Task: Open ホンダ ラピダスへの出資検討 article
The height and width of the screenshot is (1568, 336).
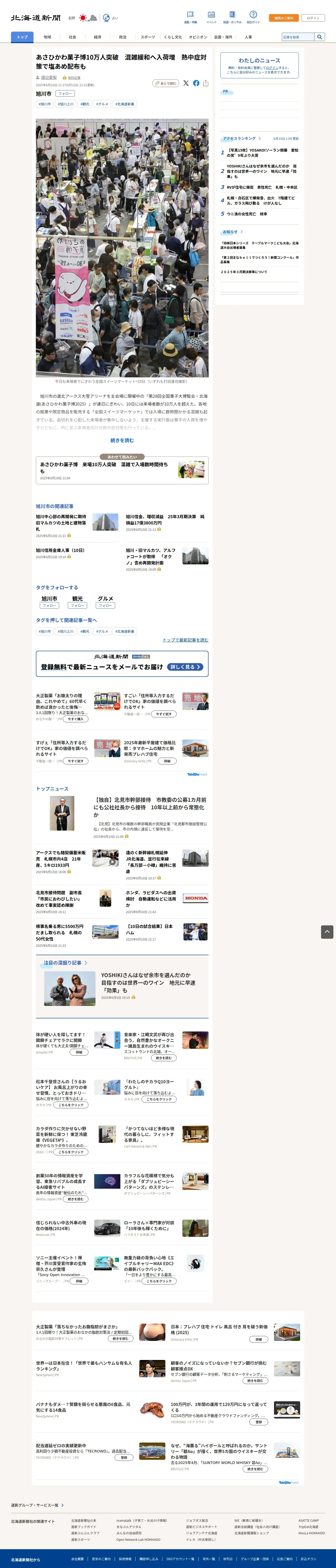Action: pyautogui.click(x=151, y=898)
